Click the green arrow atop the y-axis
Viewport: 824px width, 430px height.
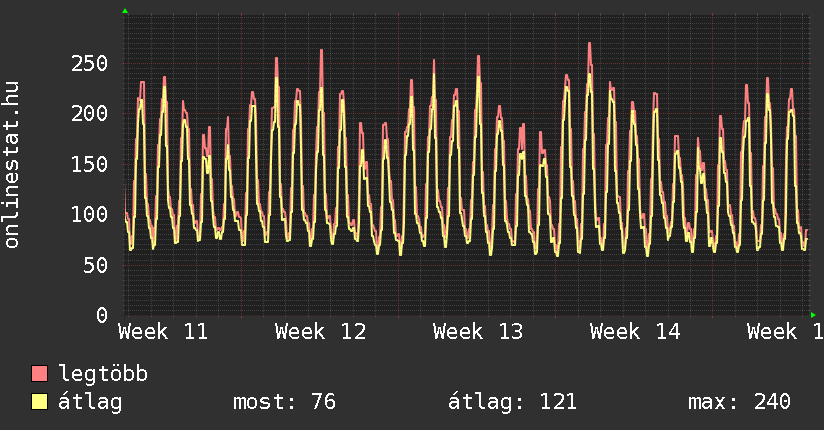(x=125, y=11)
